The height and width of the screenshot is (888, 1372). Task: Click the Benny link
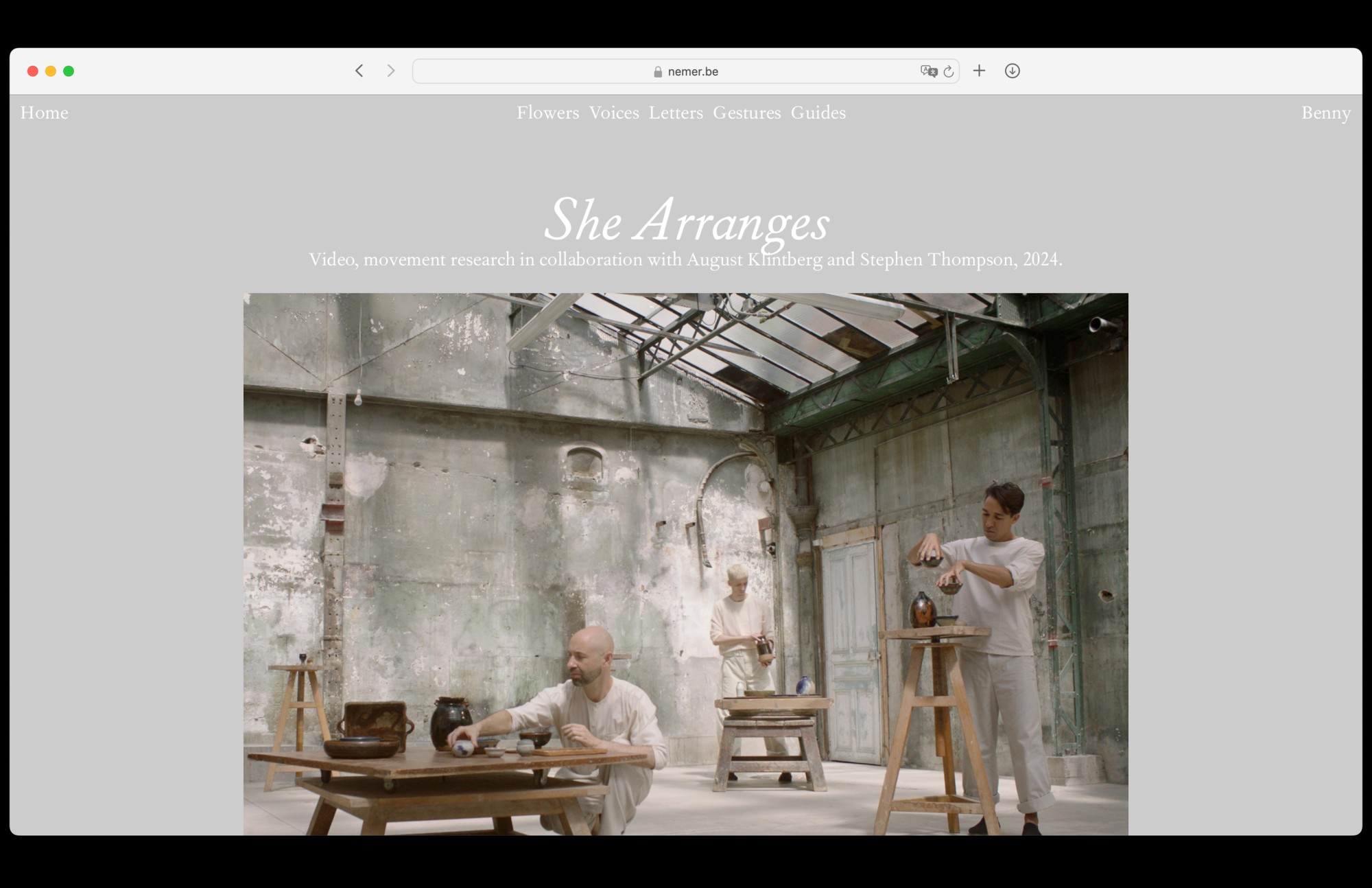click(1325, 113)
